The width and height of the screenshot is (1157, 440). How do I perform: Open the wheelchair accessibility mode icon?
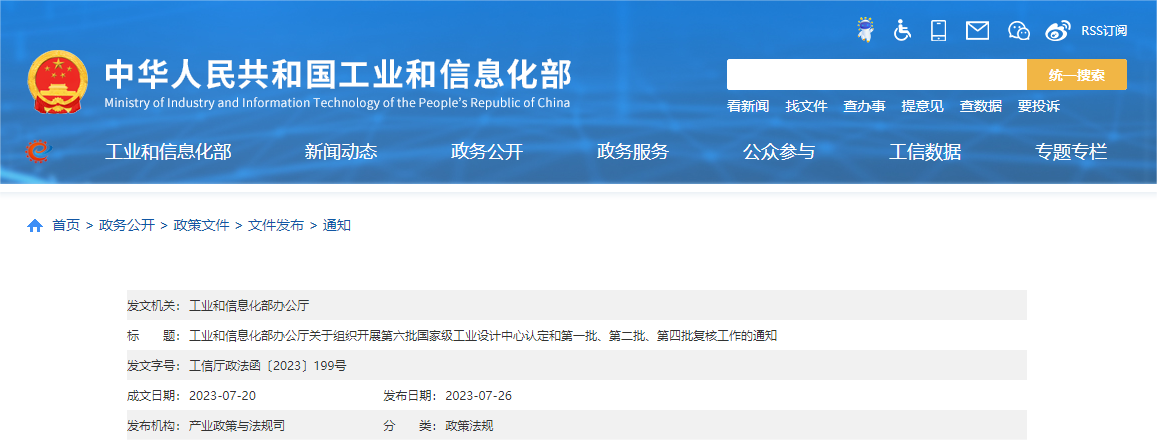902,30
